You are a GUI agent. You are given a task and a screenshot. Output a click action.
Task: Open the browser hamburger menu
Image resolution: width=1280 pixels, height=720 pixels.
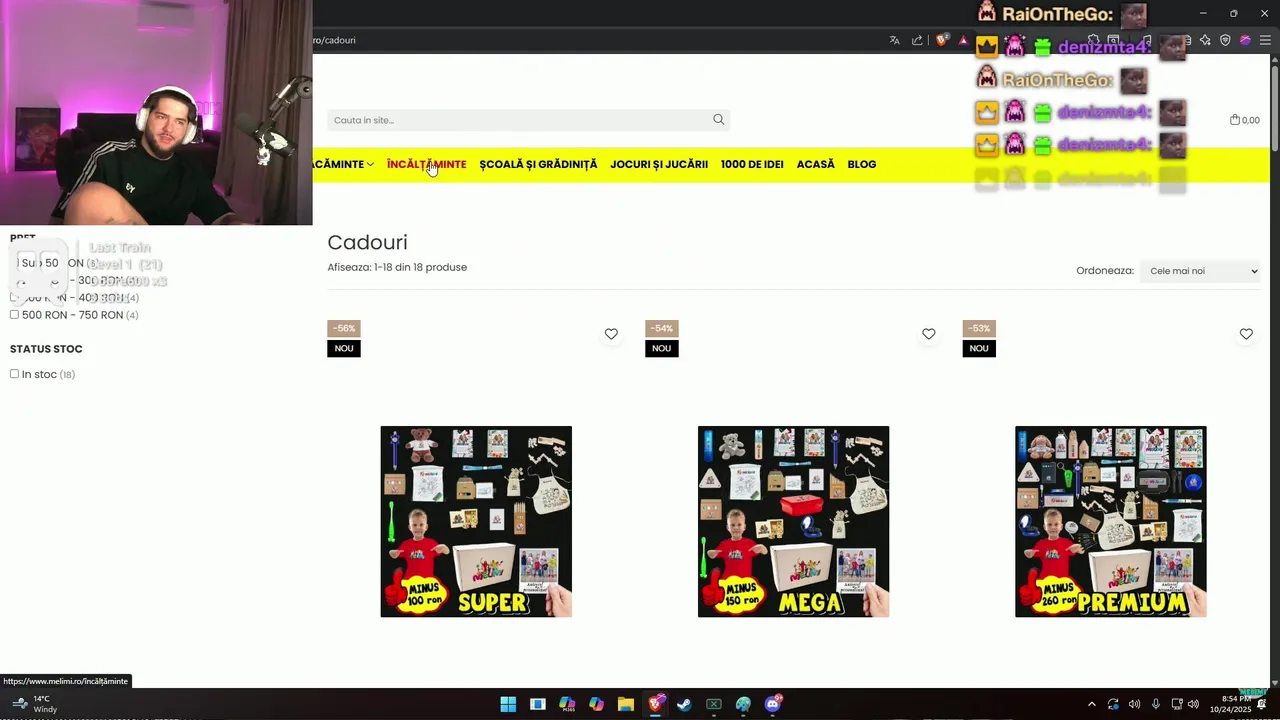[x=1265, y=40]
